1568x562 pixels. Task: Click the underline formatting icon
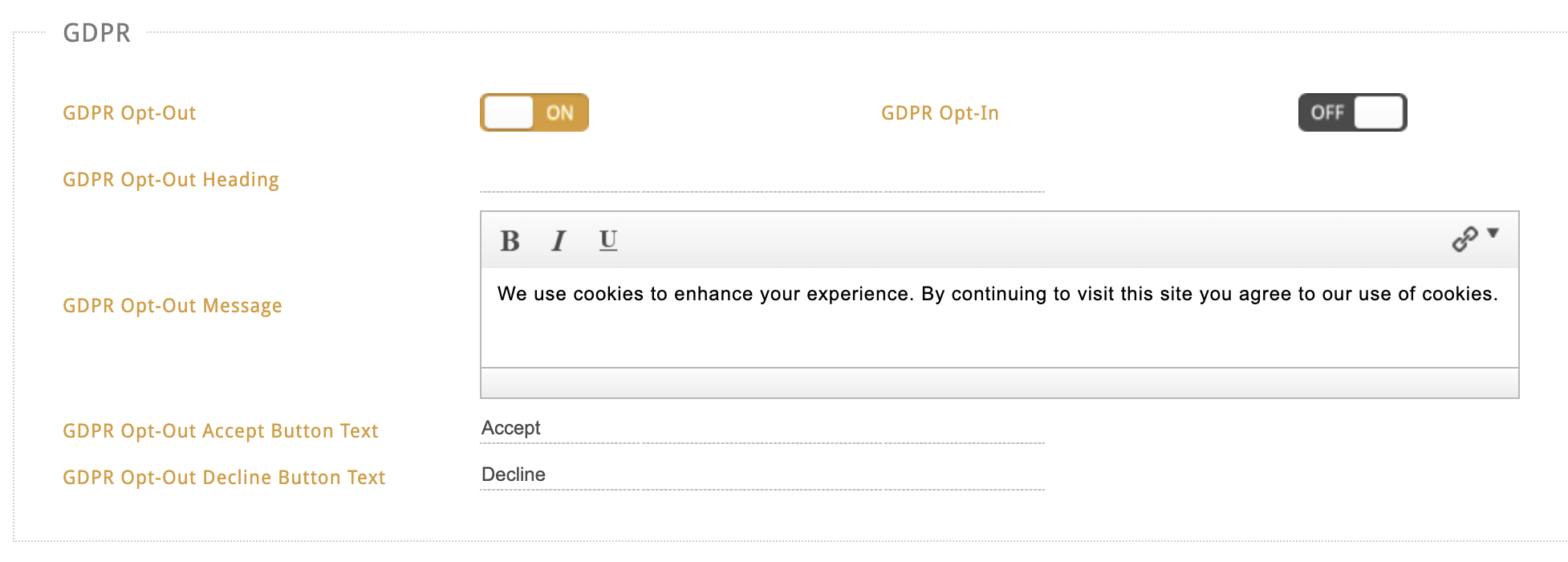click(608, 240)
